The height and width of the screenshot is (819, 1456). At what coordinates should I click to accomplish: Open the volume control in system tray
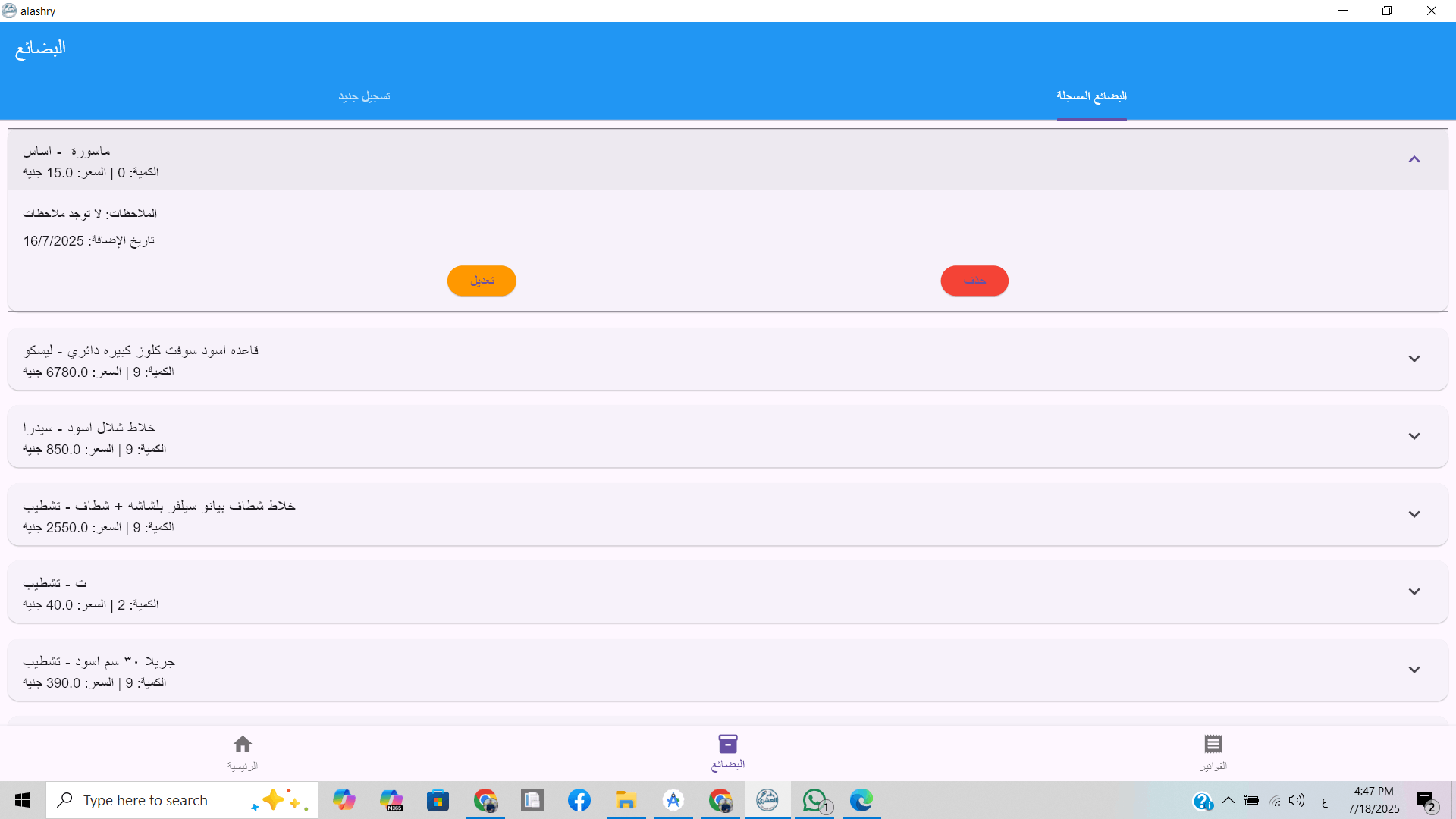(1297, 800)
